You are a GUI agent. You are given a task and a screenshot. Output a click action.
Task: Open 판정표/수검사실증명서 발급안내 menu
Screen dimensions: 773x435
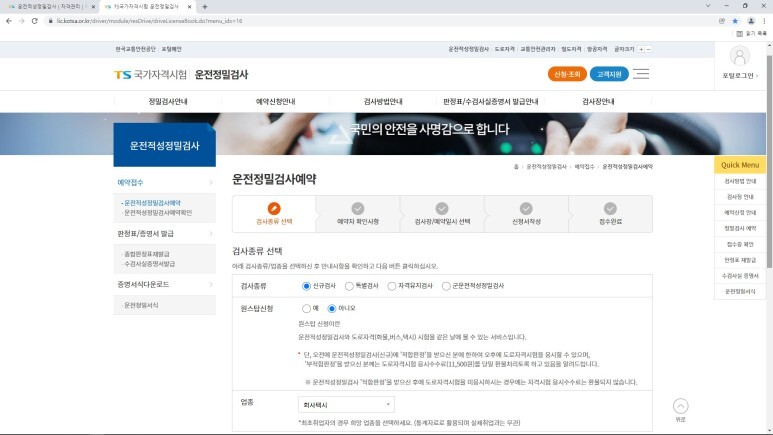pyautogui.click(x=491, y=102)
